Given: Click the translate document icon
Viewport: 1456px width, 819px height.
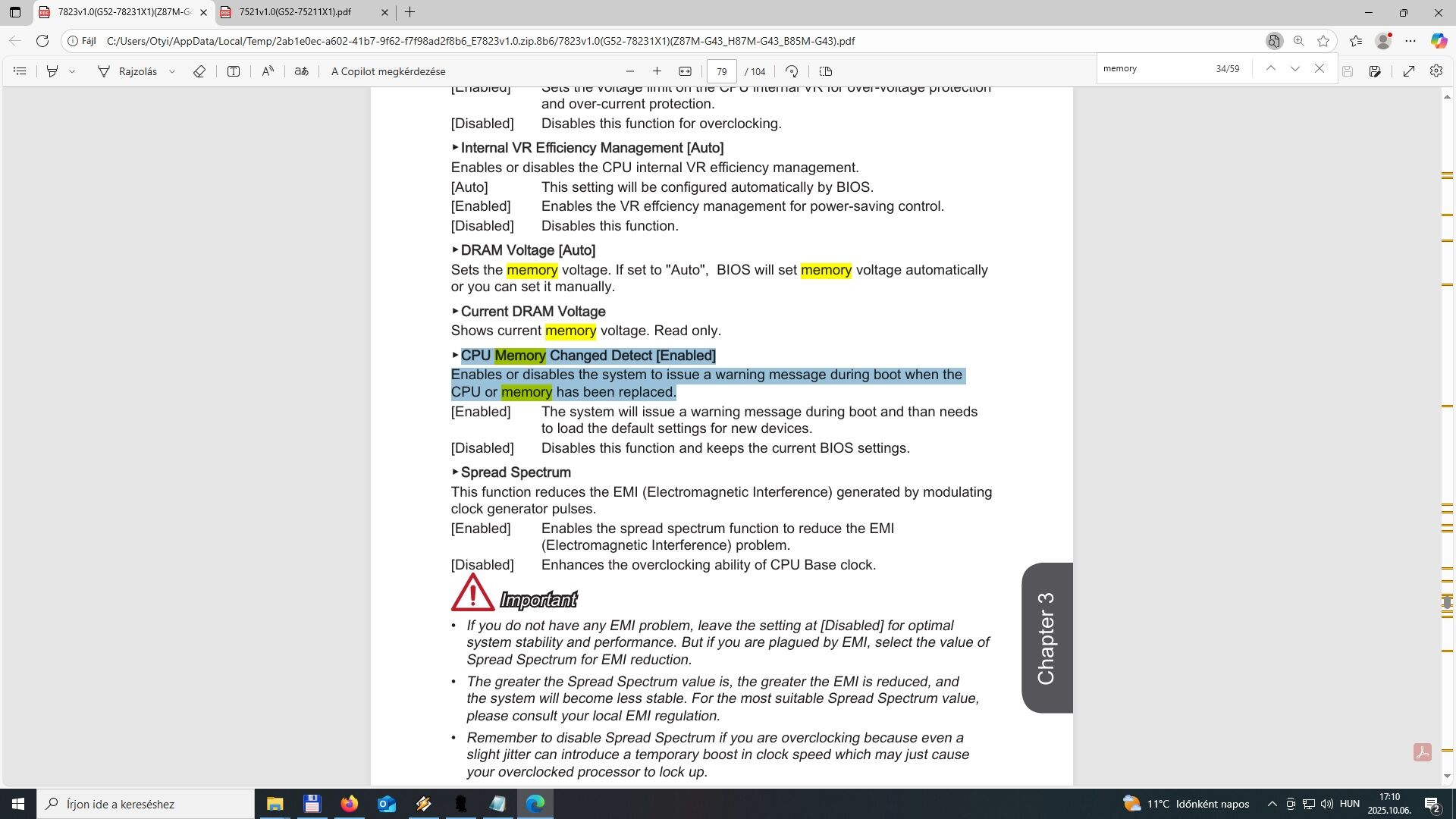Looking at the screenshot, I should click(x=301, y=71).
